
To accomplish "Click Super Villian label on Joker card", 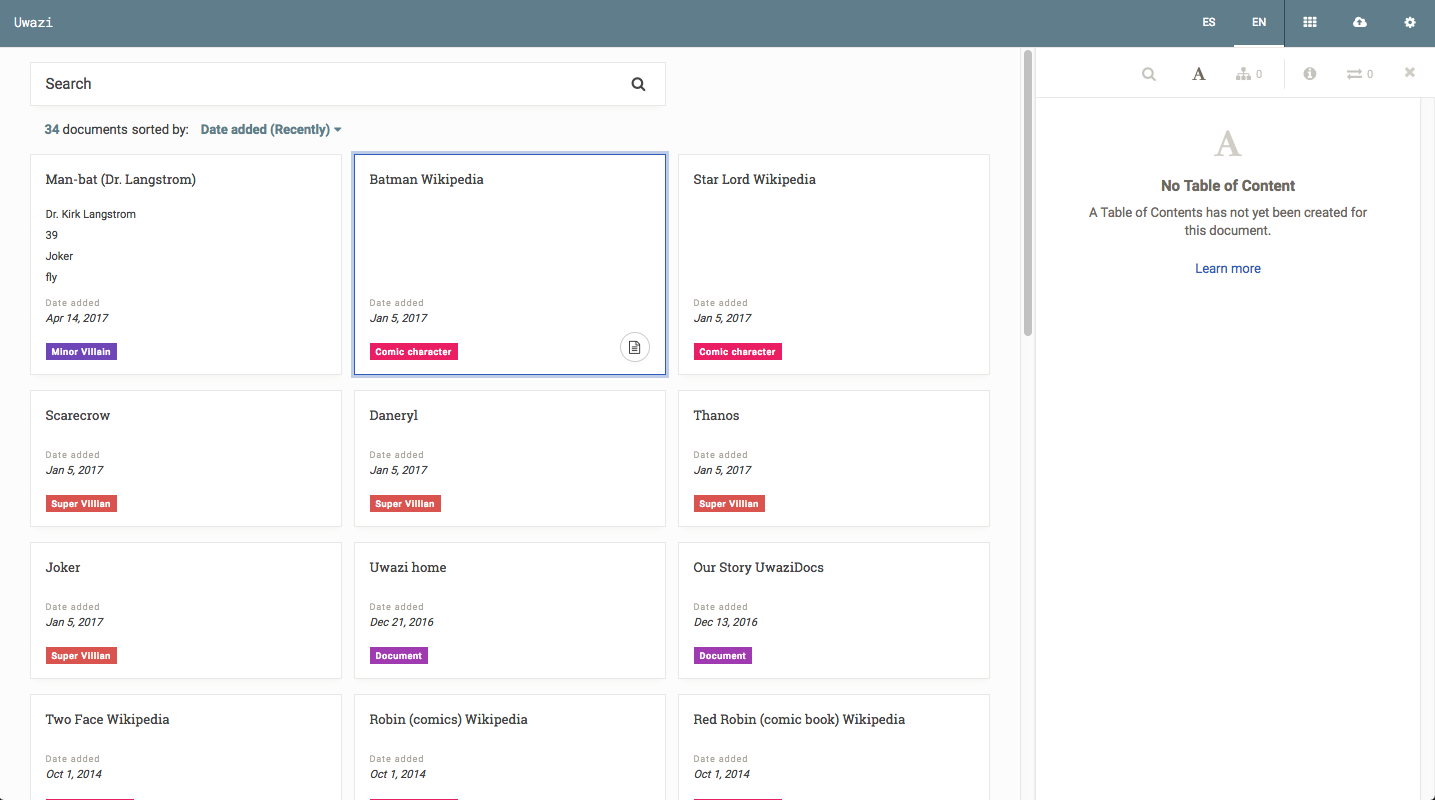I will click(x=81, y=656).
